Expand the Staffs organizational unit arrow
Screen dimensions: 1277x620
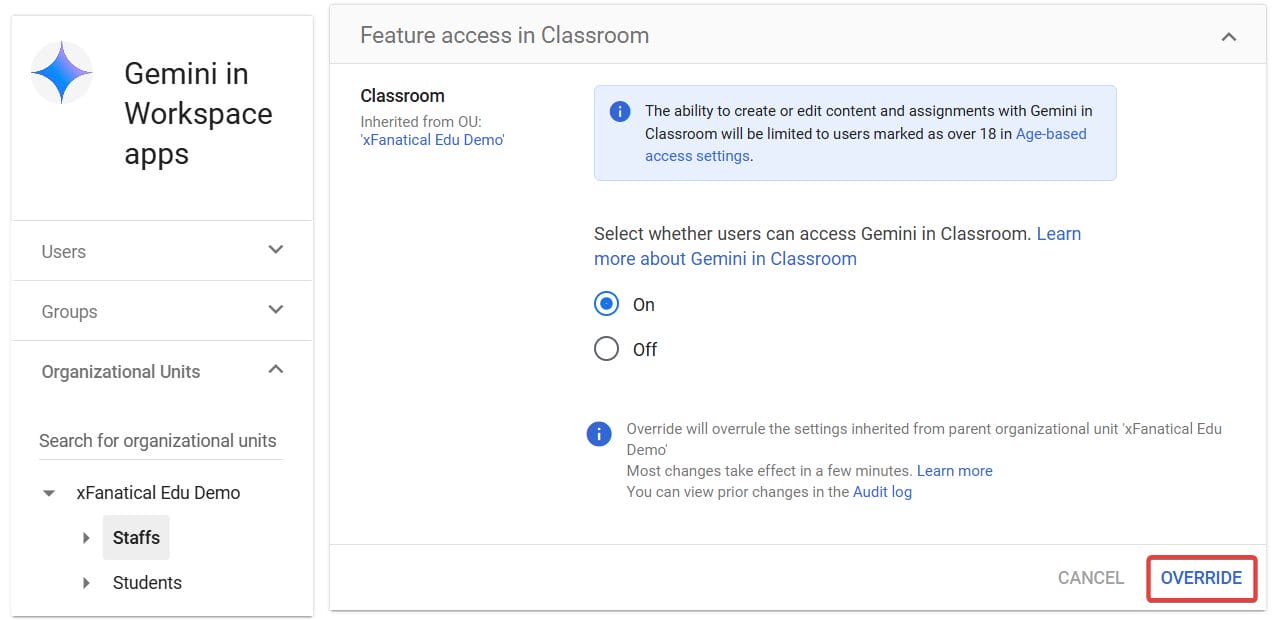86,538
